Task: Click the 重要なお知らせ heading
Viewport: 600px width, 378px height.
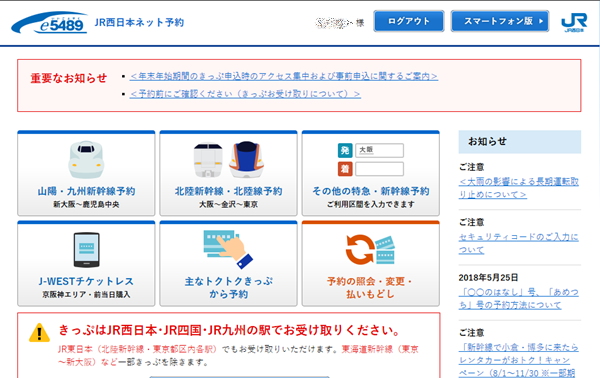Action: click(x=69, y=78)
